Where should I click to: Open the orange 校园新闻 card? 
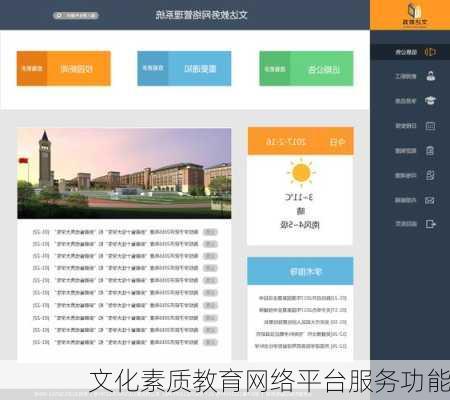(64, 68)
